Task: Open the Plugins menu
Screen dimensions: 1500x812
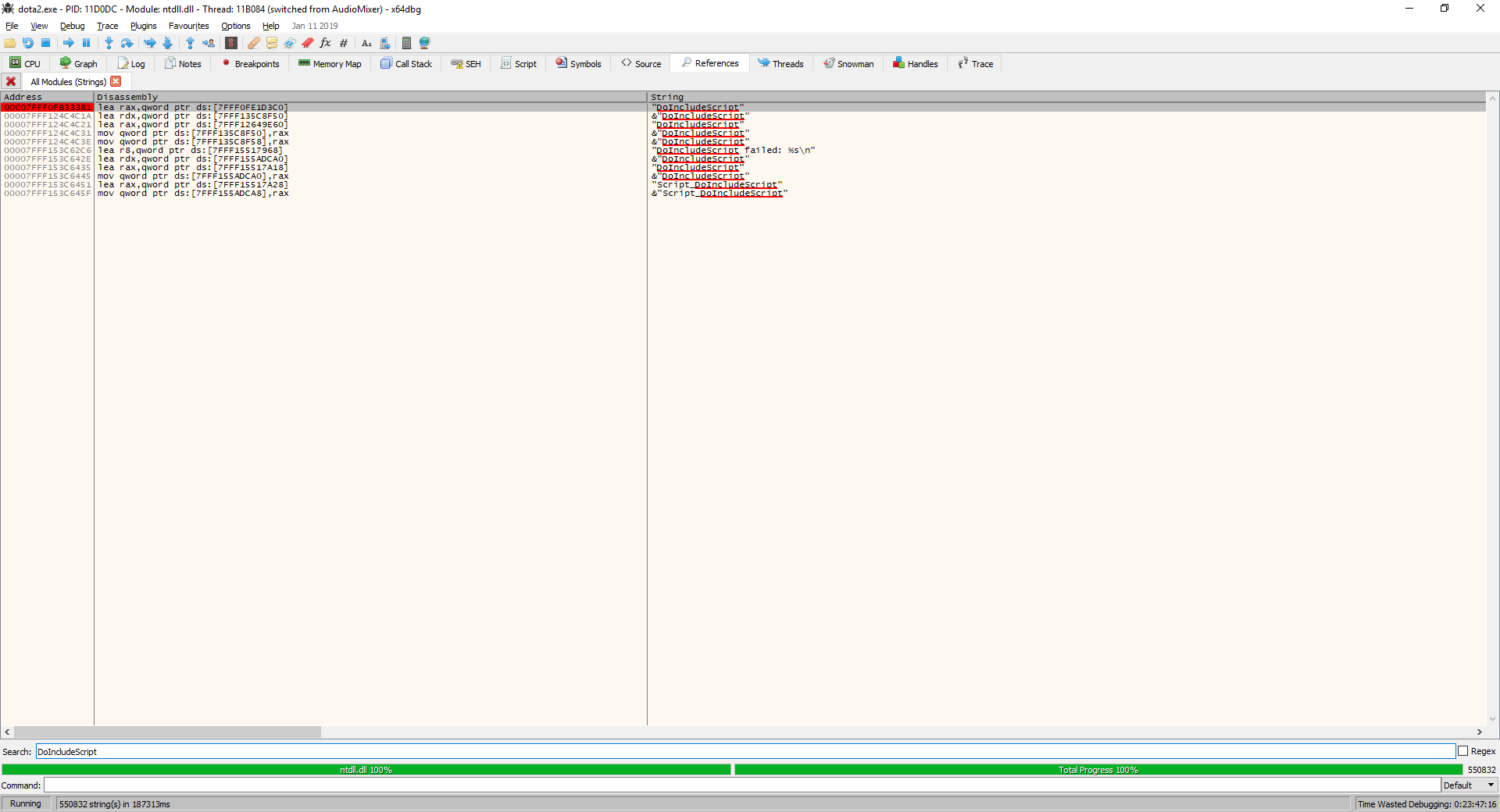Action: click(143, 26)
